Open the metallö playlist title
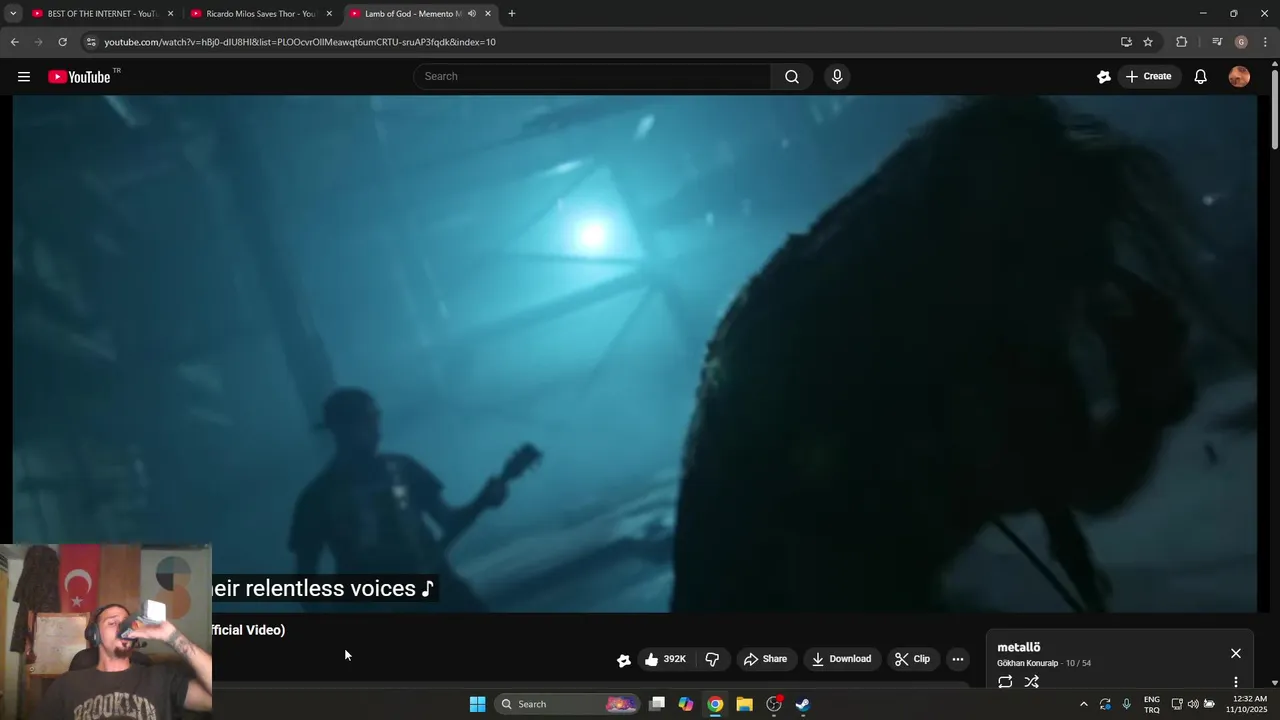The width and height of the screenshot is (1280, 720). coord(1019,647)
